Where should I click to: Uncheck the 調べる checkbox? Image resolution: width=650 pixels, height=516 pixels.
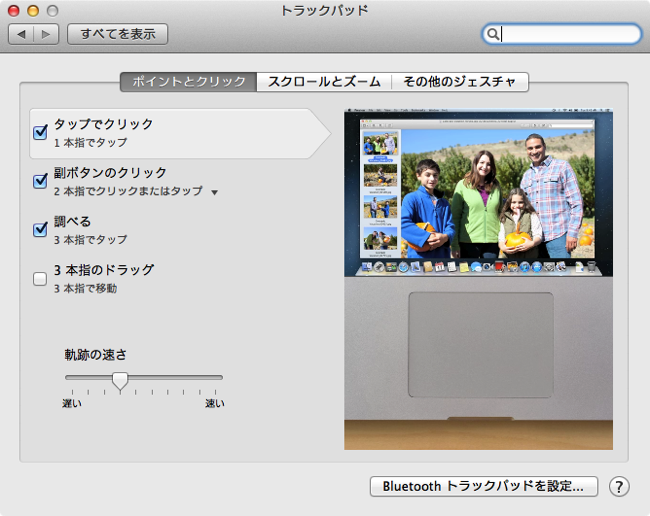point(40,230)
